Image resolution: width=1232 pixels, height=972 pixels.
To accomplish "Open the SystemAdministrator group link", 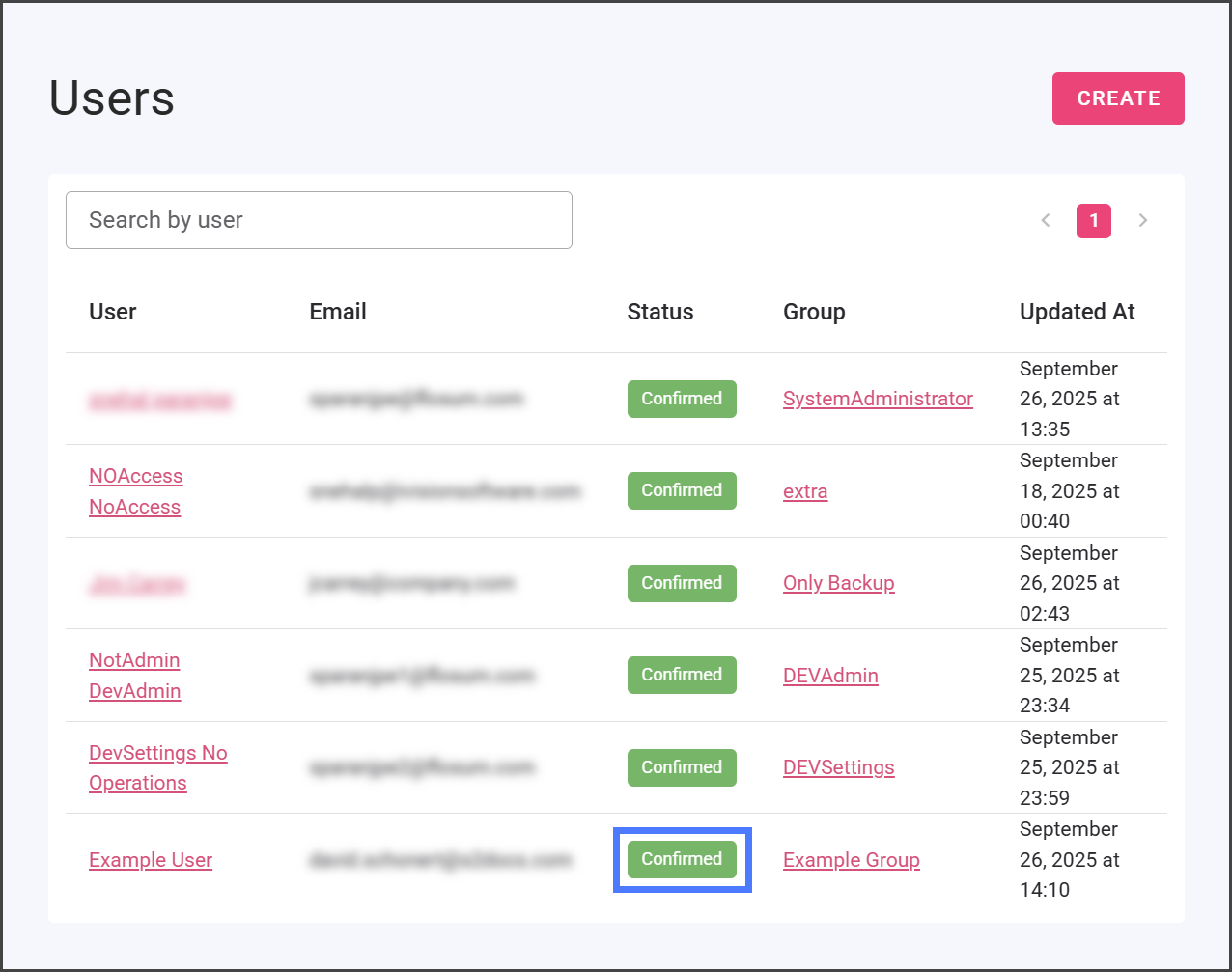I will tap(878, 399).
